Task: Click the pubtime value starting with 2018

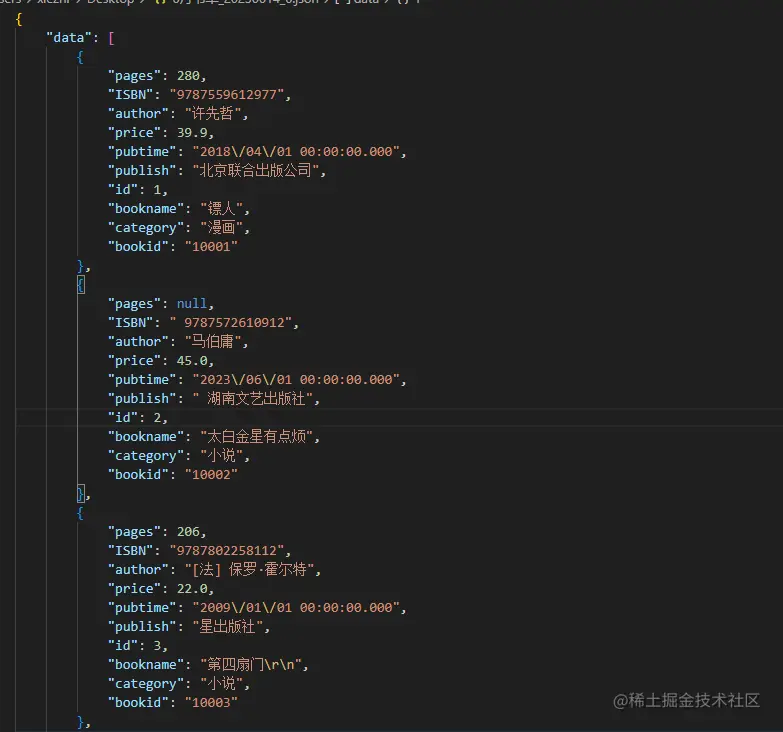Action: pyautogui.click(x=296, y=152)
